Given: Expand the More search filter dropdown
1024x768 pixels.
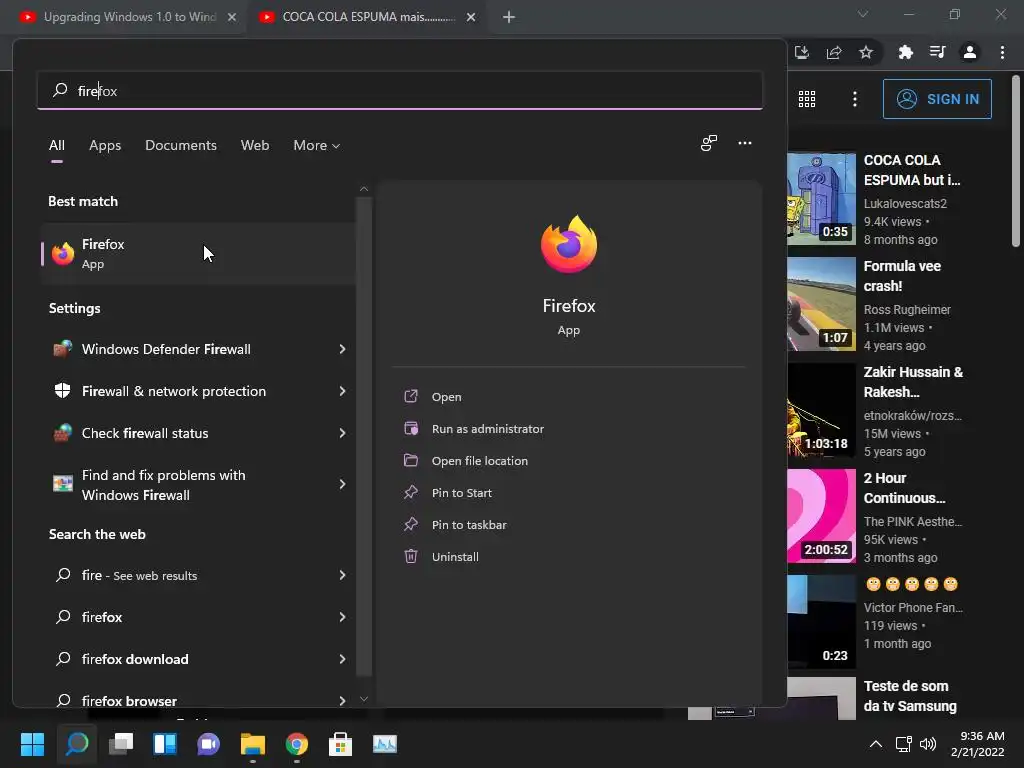Looking at the screenshot, I should pyautogui.click(x=317, y=145).
